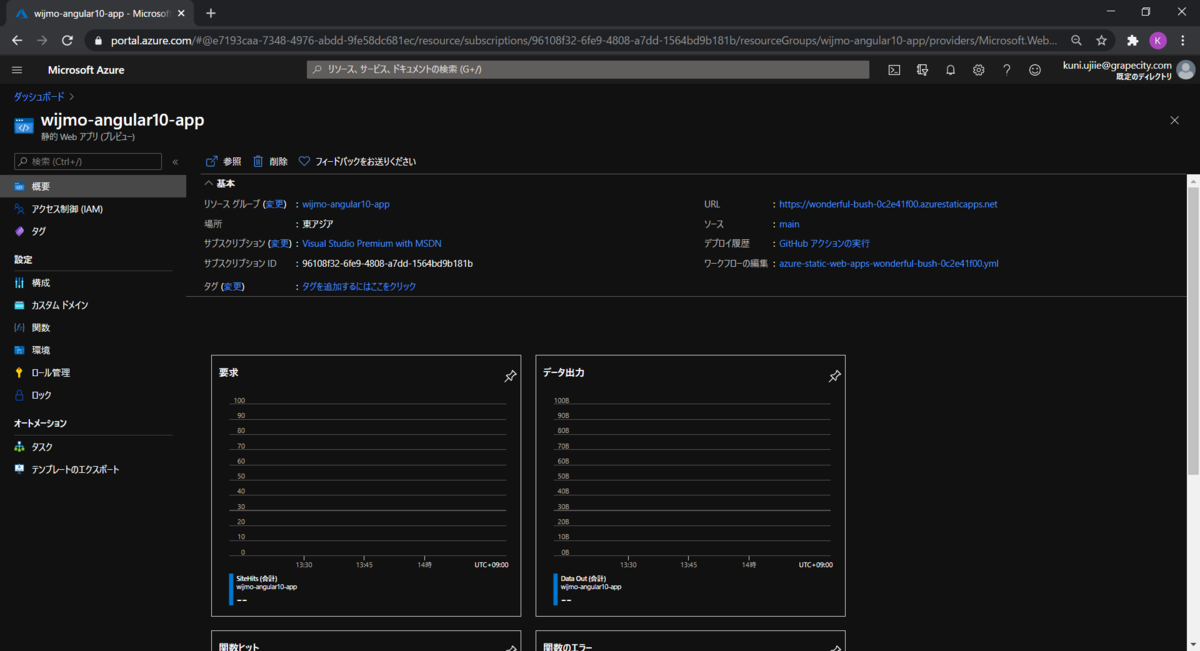
Task: Click the account avatar in Azure header
Action: pos(1186,70)
